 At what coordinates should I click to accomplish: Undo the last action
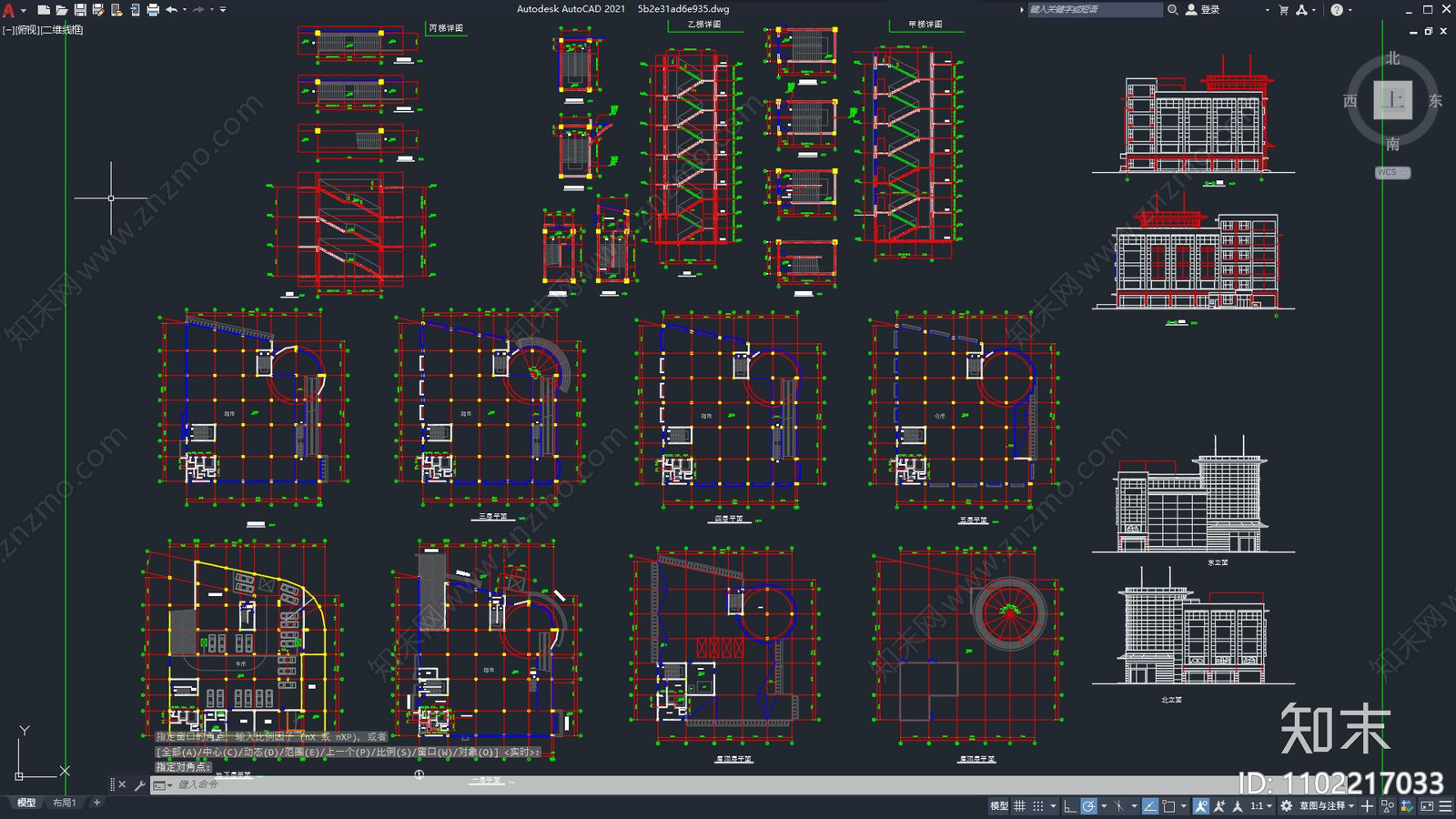coord(171,9)
